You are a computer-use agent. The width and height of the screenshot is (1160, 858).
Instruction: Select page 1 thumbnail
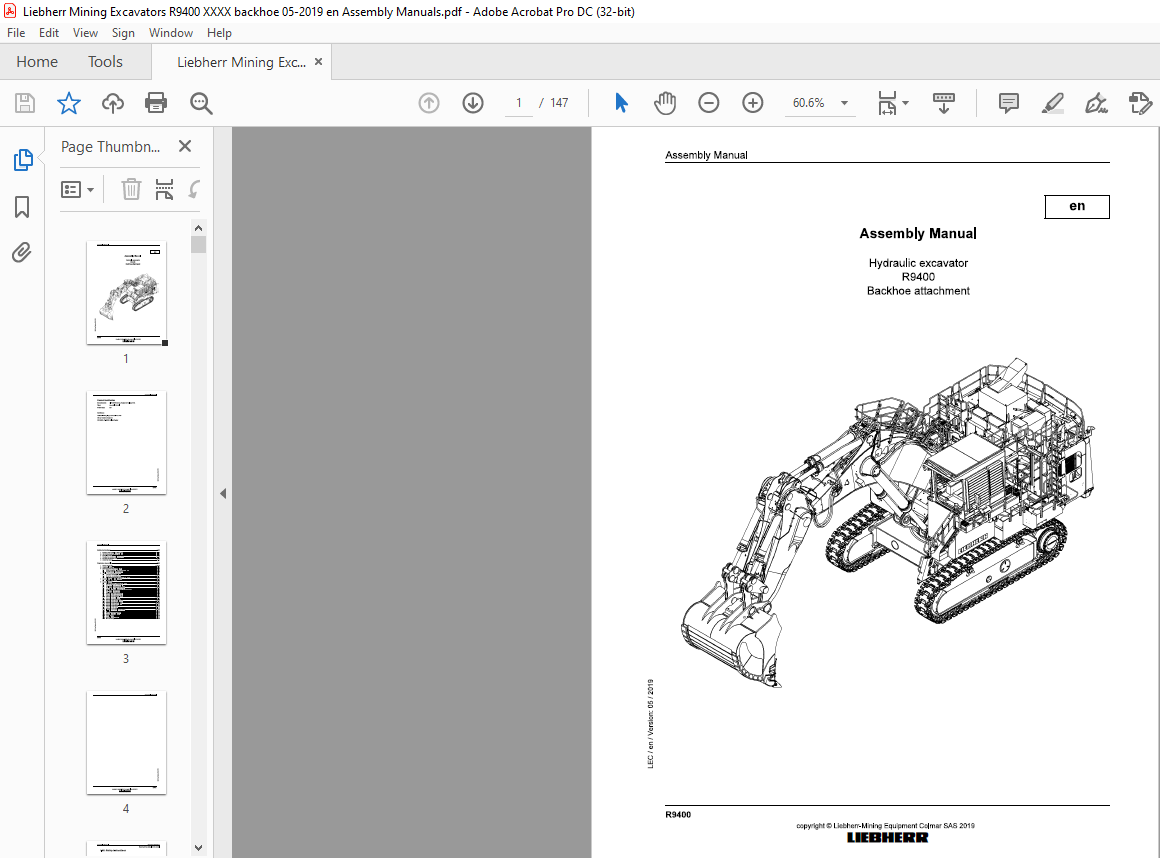pos(127,293)
